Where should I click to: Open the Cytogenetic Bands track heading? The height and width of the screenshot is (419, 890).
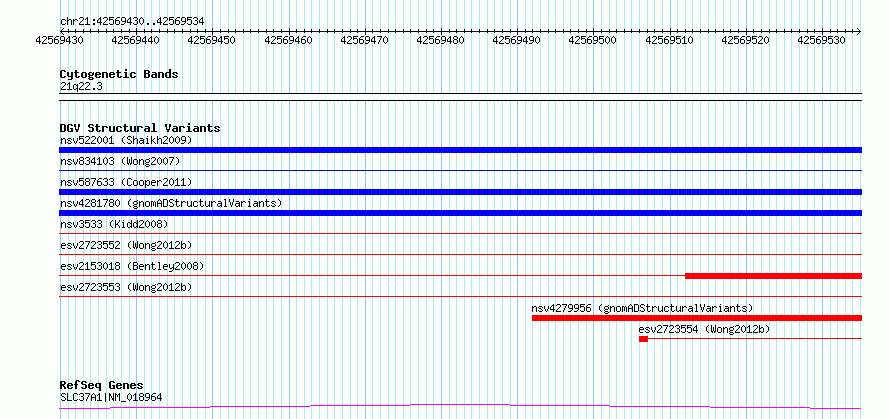(119, 74)
